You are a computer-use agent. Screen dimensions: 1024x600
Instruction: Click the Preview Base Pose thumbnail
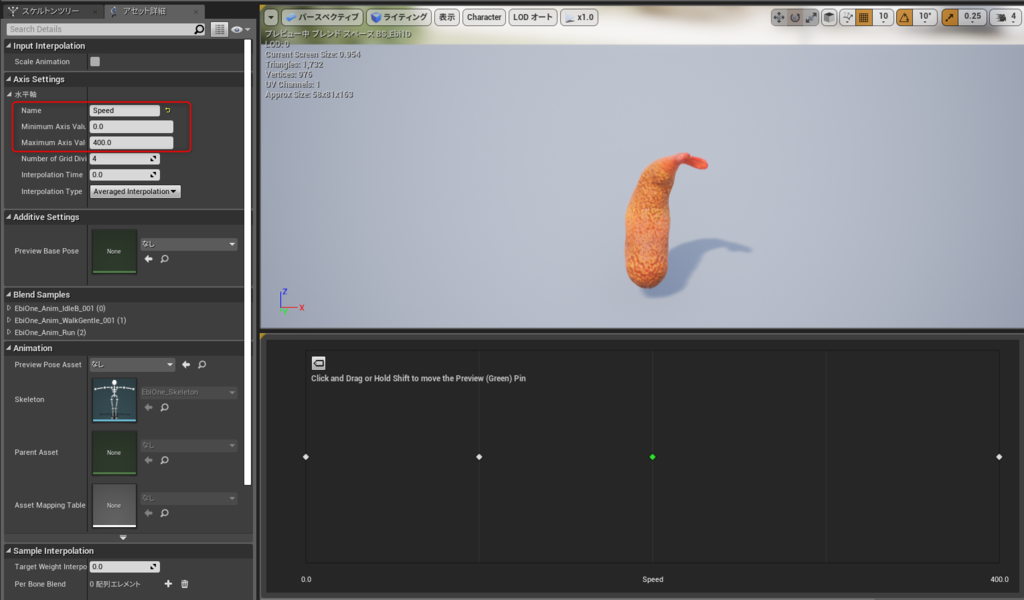click(114, 251)
